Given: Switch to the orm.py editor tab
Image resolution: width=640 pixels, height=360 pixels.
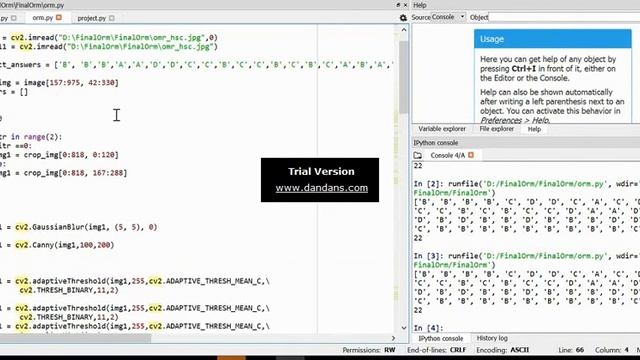Looking at the screenshot, I should tap(42, 18).
